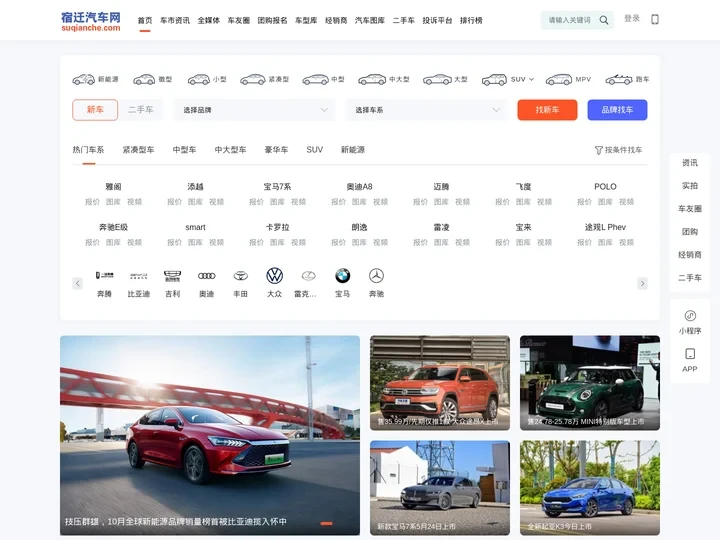
Task: Select the 紧凑型 car type icon
Action: point(253,79)
